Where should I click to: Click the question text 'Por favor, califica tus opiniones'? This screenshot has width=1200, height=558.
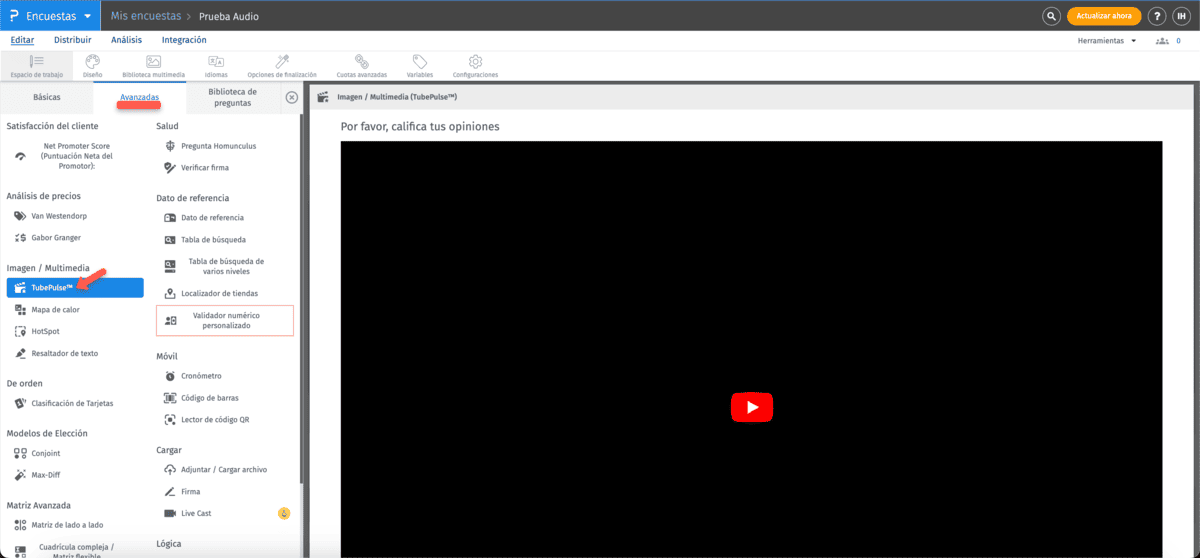point(420,127)
